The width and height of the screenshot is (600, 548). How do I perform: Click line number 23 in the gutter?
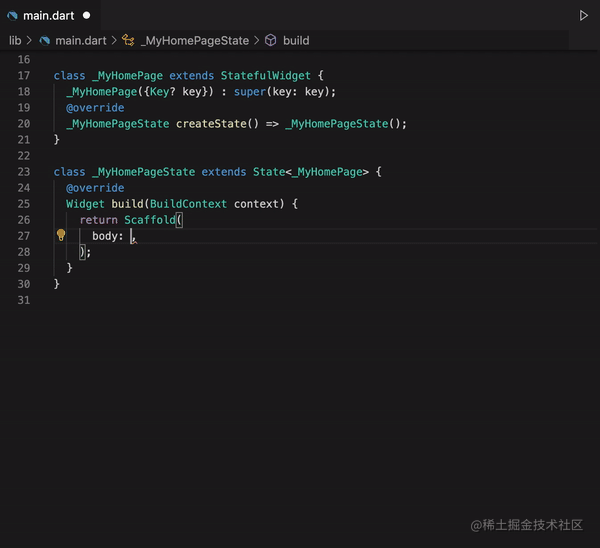coord(24,172)
